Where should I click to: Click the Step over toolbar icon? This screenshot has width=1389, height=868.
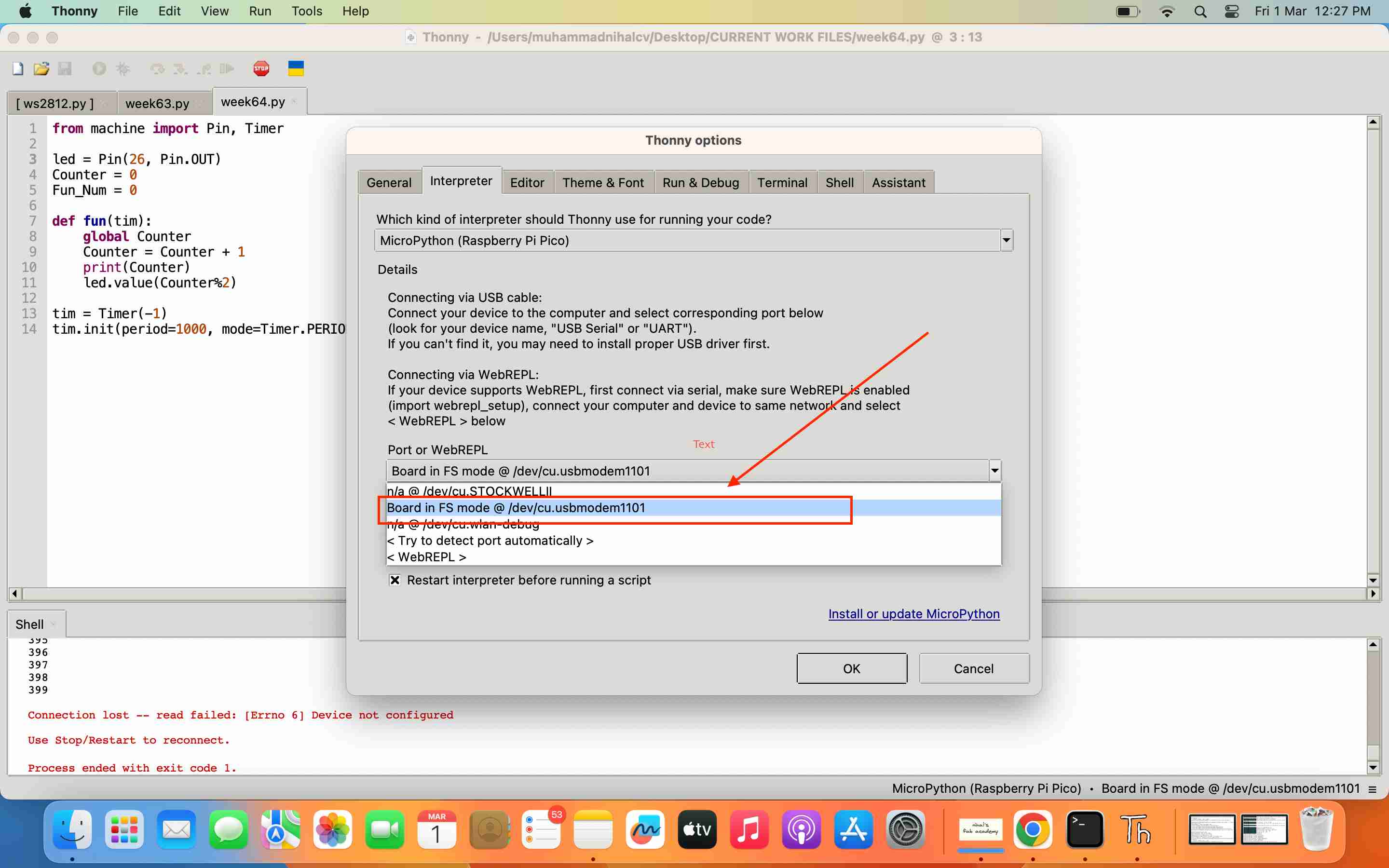(x=157, y=69)
